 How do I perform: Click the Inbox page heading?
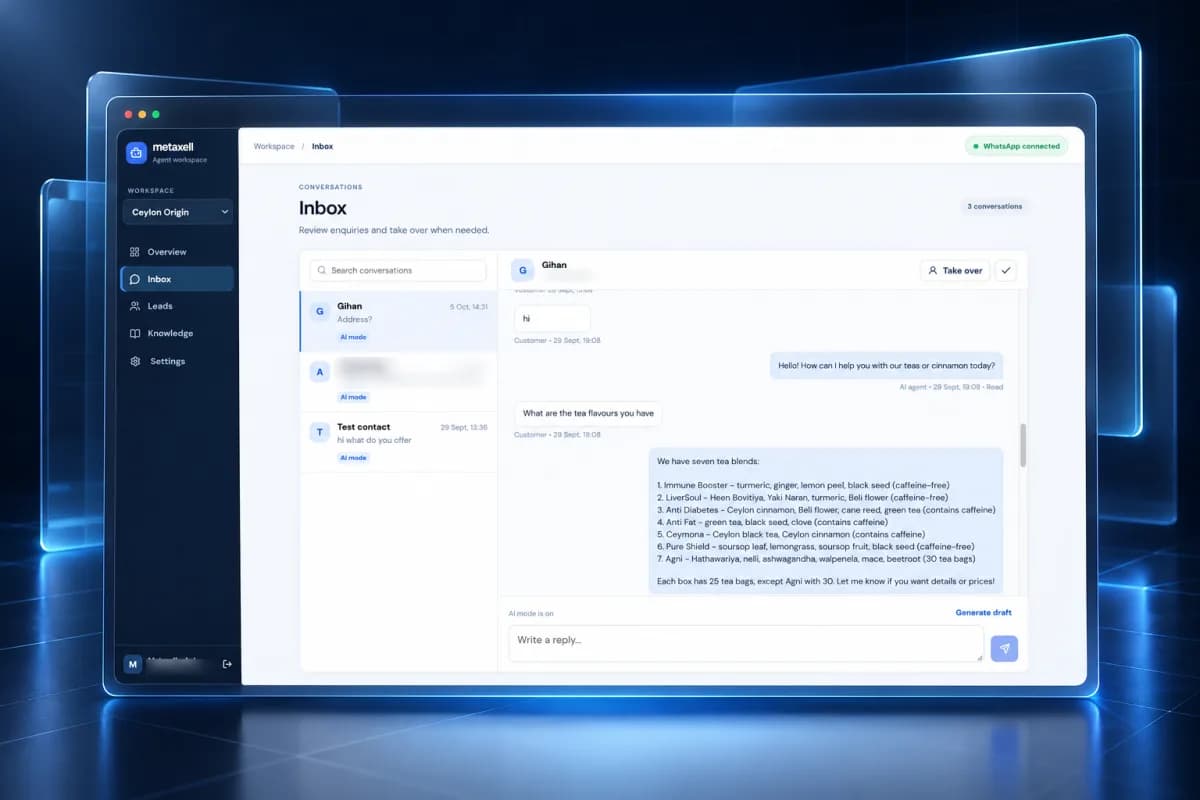coord(323,208)
